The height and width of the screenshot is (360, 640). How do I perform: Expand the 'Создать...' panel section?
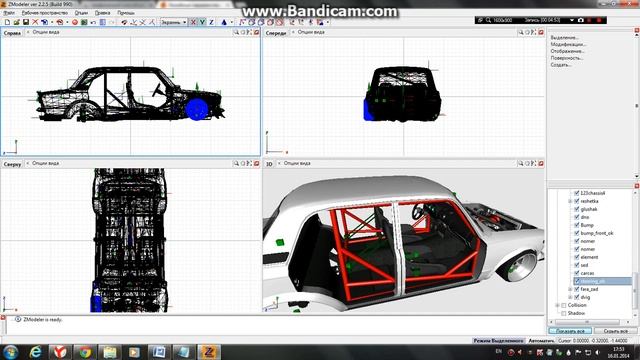[561, 65]
